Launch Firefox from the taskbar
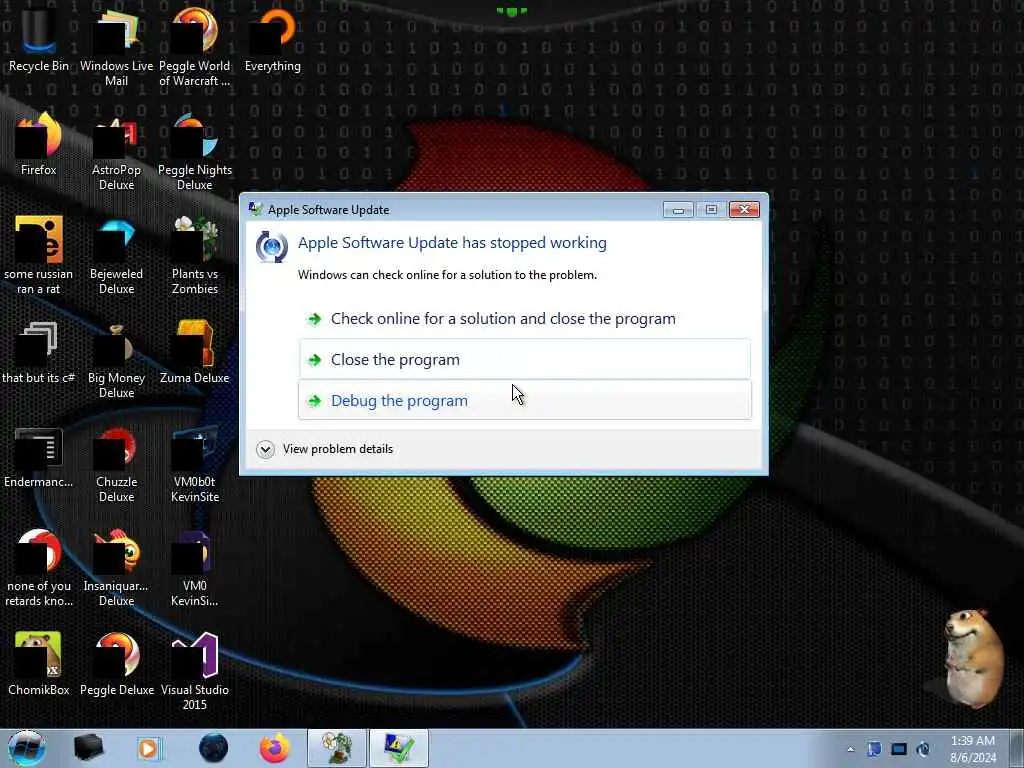 275,748
